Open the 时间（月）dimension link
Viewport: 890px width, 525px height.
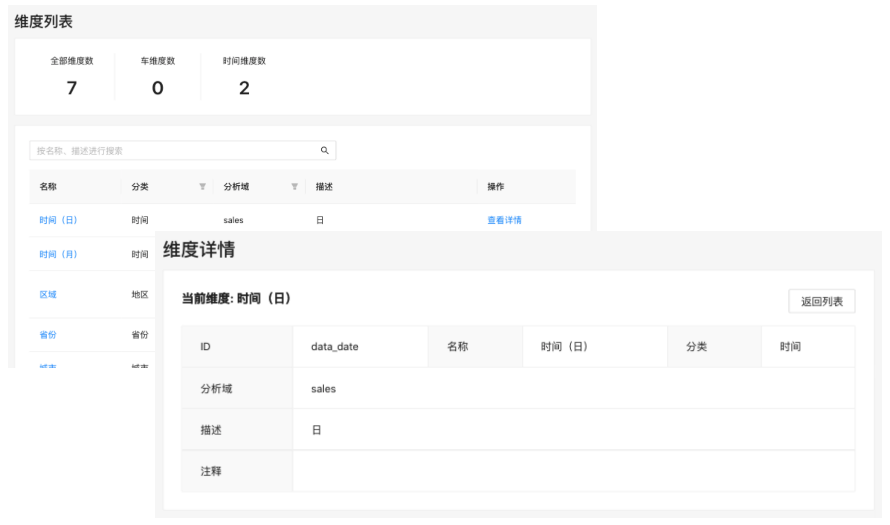(x=58, y=254)
